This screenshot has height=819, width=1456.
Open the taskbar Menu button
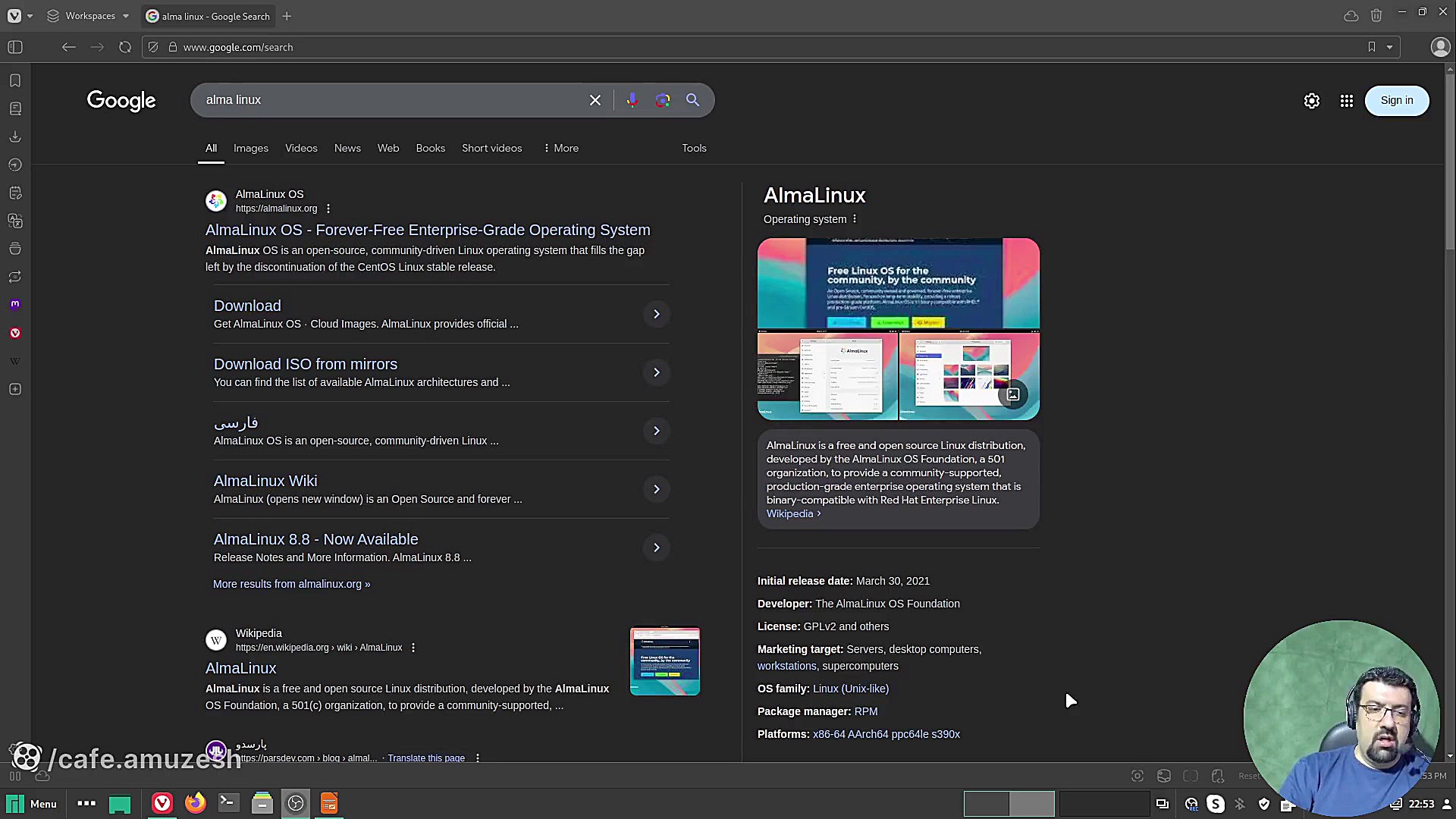pyautogui.click(x=32, y=804)
